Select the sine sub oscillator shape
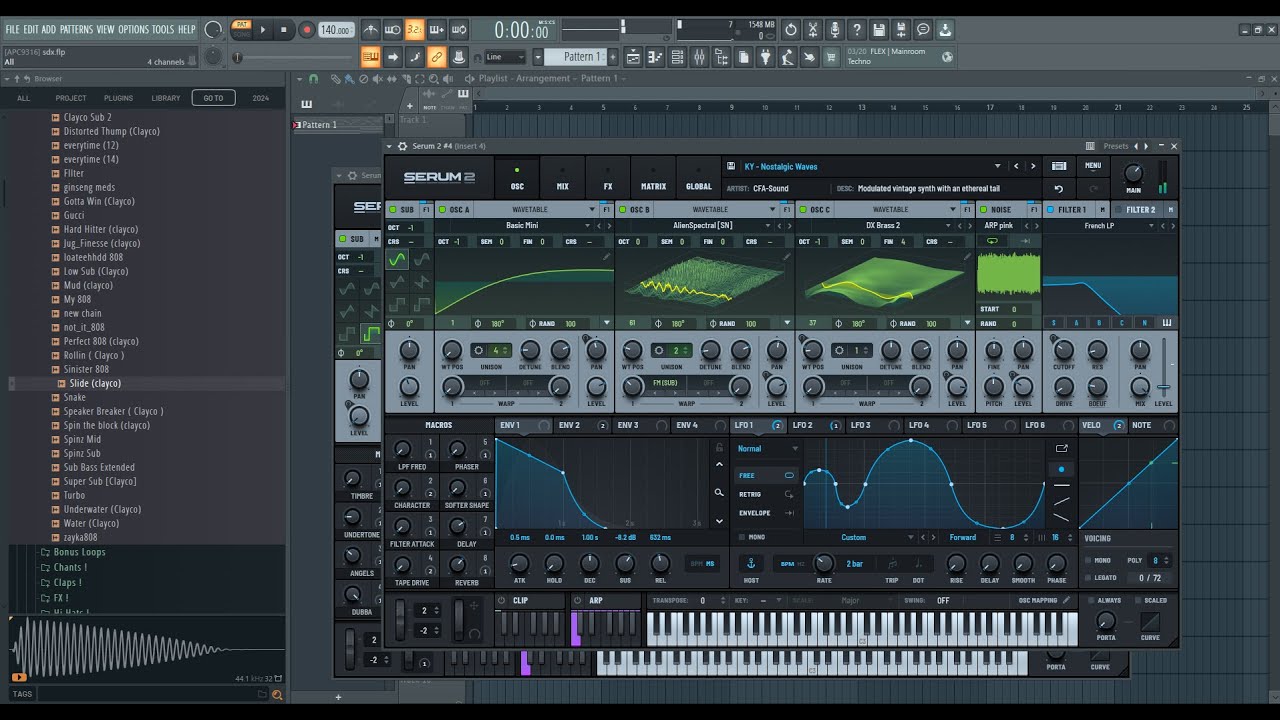 [x=398, y=259]
